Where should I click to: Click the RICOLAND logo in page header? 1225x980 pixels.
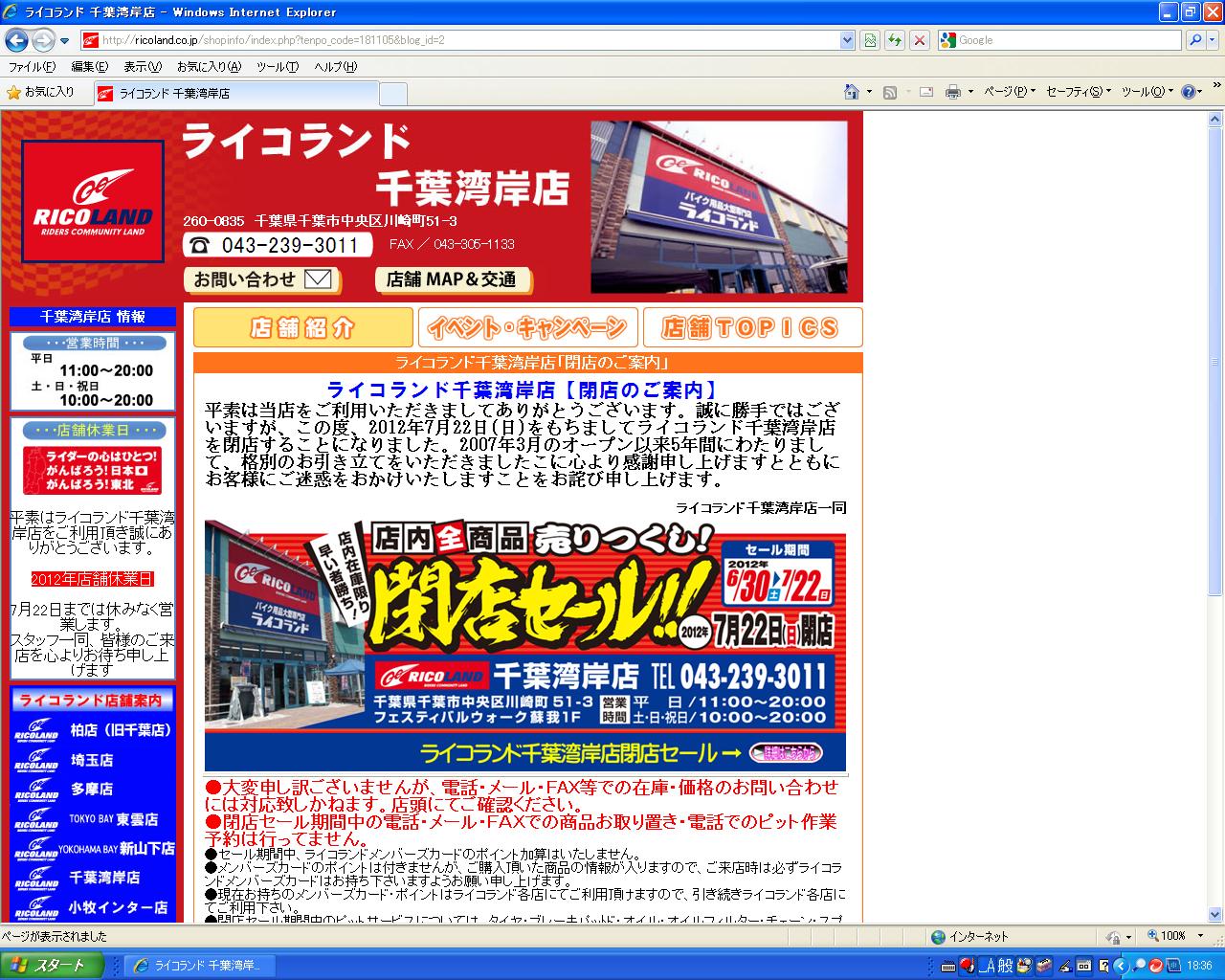93,201
